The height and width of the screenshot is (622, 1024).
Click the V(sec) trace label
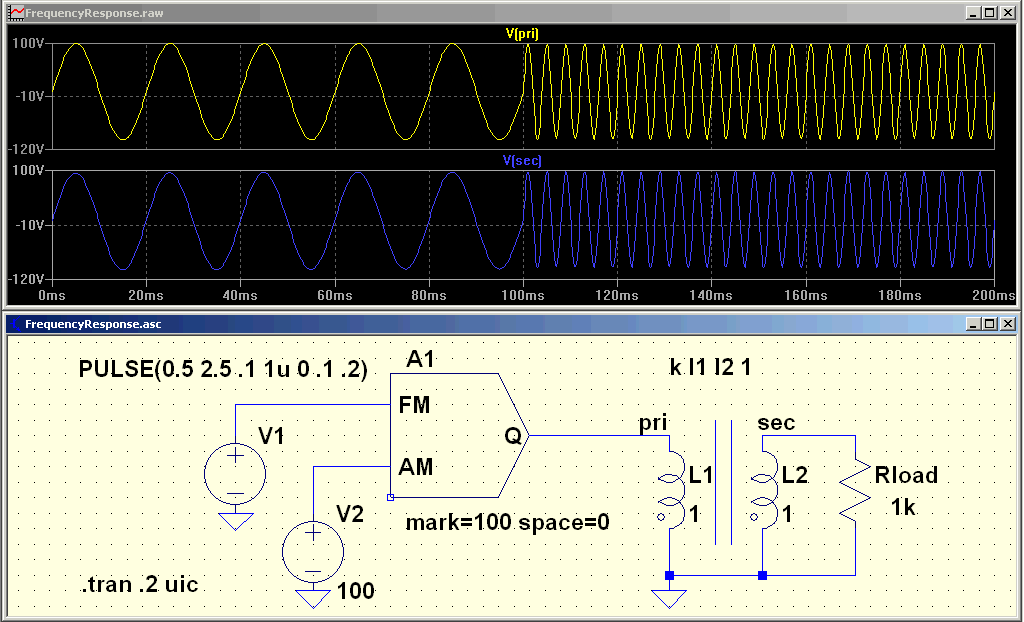coord(522,161)
